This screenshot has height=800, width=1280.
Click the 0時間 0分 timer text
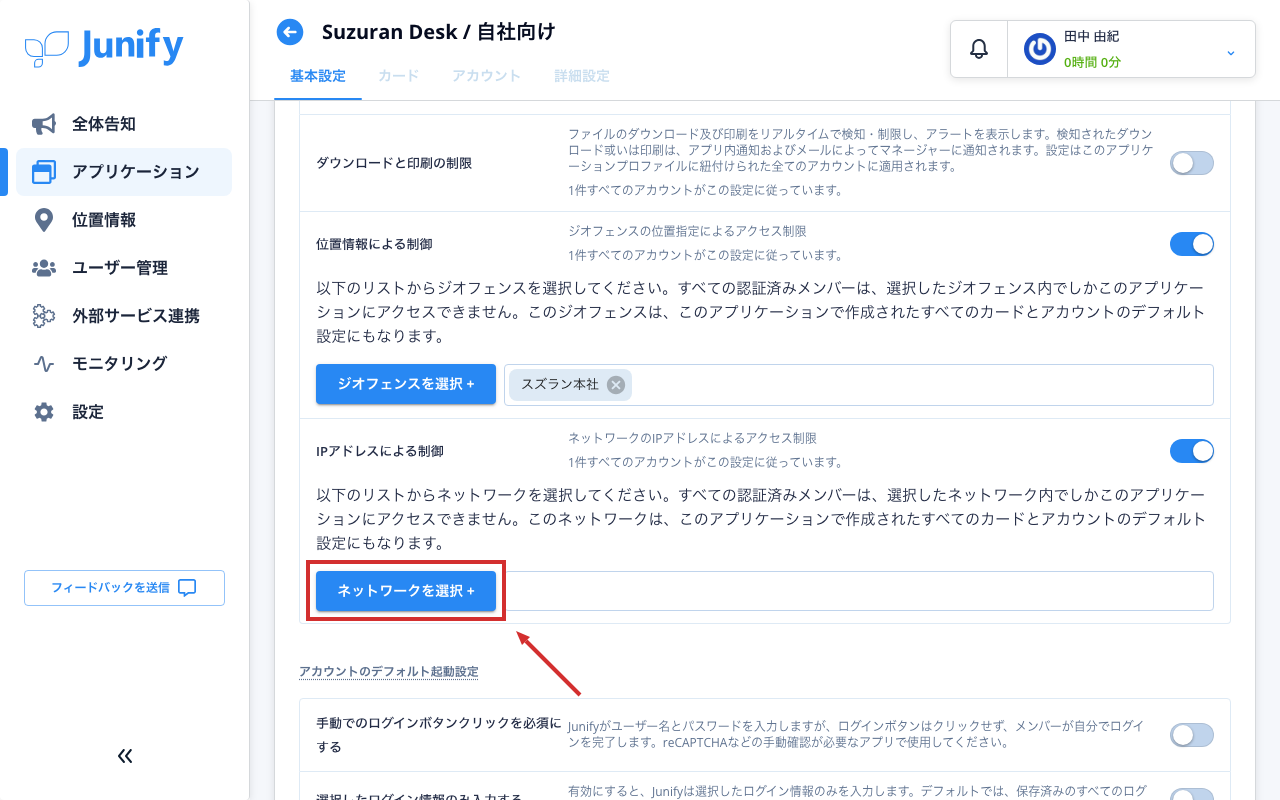(x=1092, y=62)
